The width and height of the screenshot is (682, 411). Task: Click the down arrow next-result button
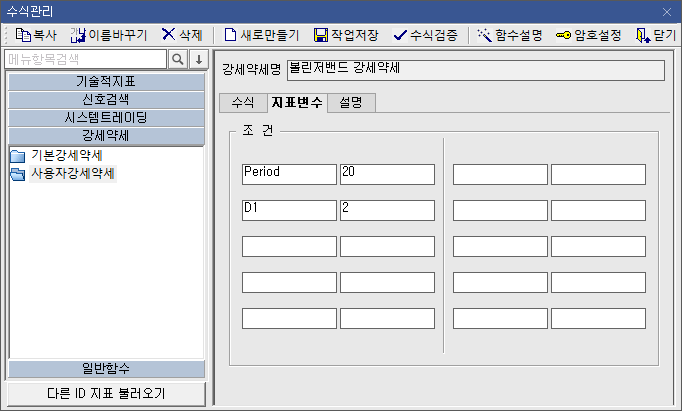pos(199,59)
